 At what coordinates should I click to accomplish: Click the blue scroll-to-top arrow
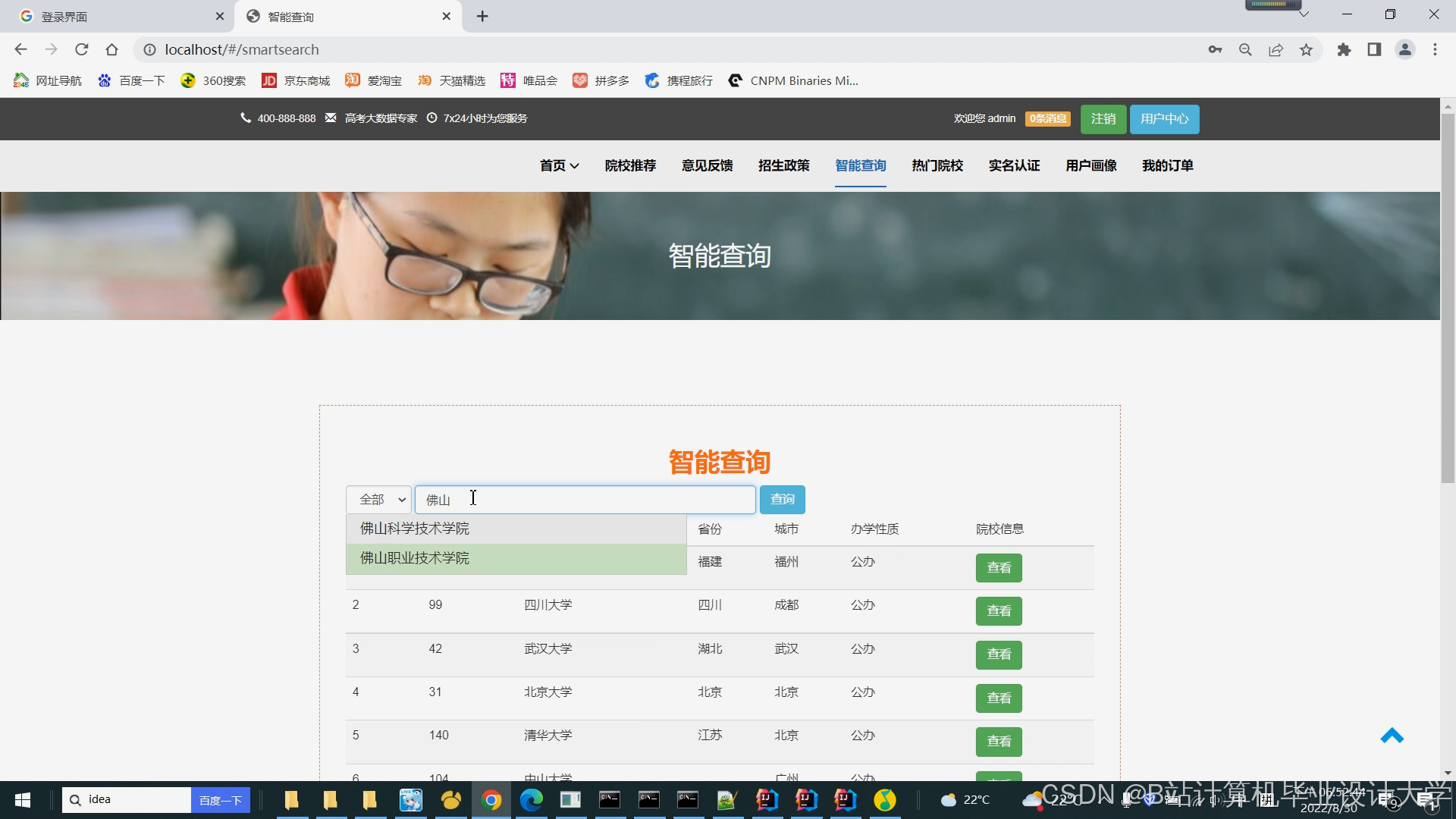tap(1392, 736)
